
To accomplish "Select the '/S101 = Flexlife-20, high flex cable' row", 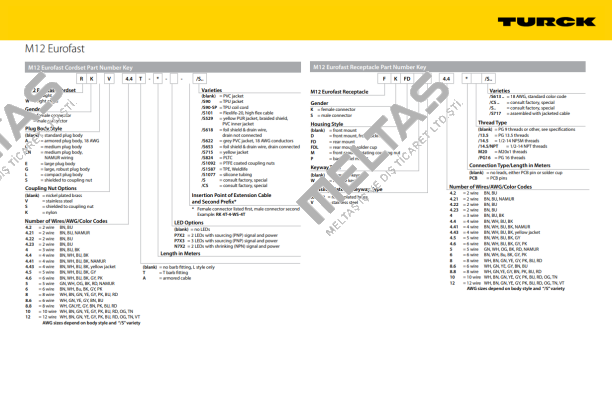I will pos(237,113).
